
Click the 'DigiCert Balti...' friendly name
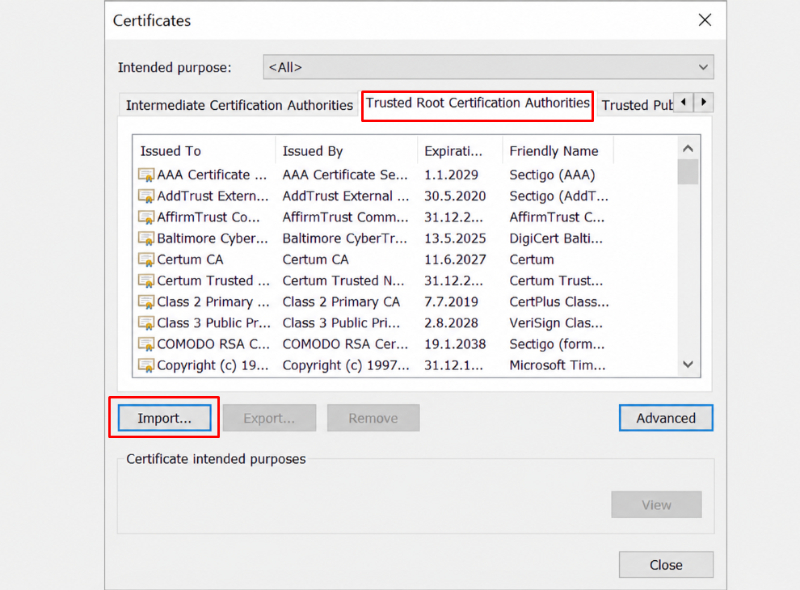coord(556,239)
